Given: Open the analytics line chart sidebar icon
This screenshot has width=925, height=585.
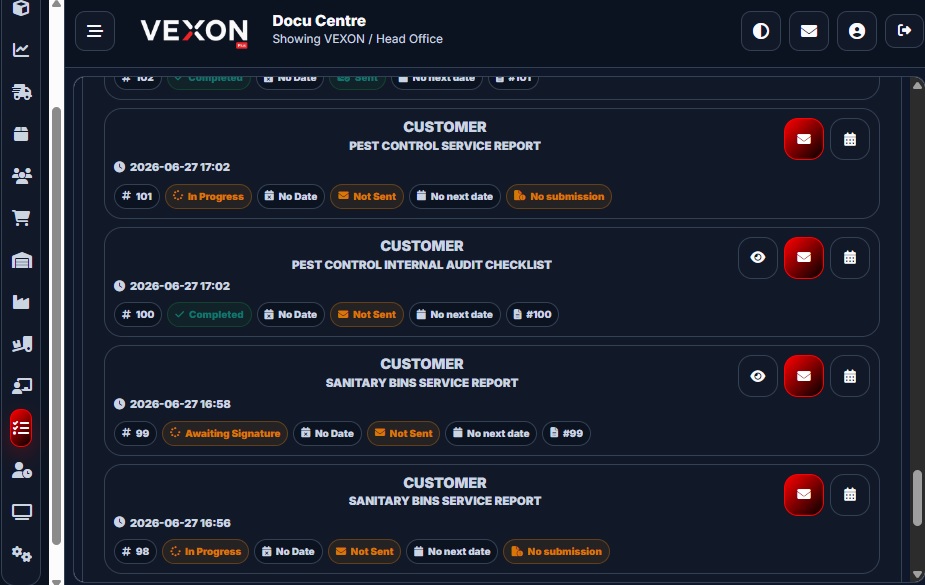Looking at the screenshot, I should [21, 50].
